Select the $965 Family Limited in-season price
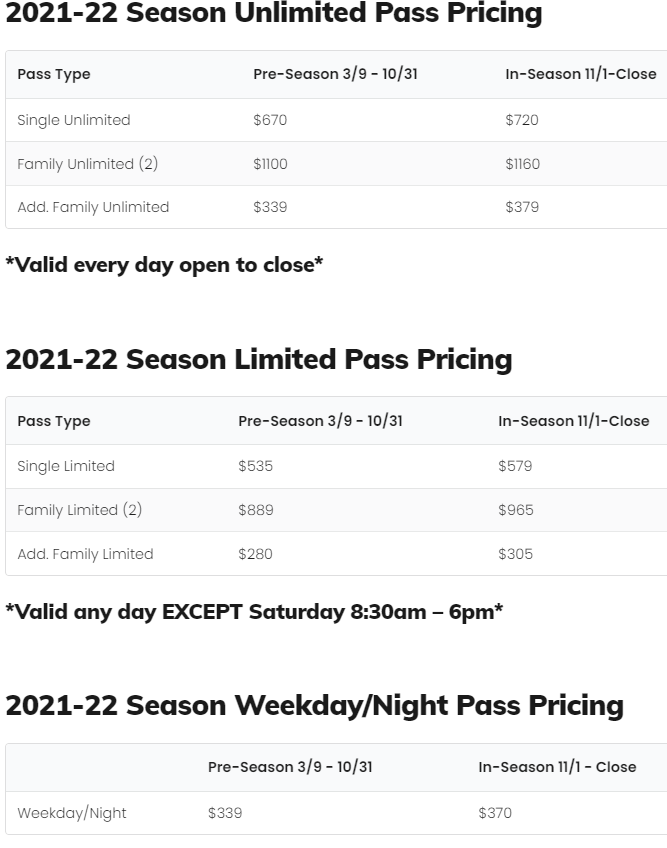The width and height of the screenshot is (667, 848). [x=516, y=510]
